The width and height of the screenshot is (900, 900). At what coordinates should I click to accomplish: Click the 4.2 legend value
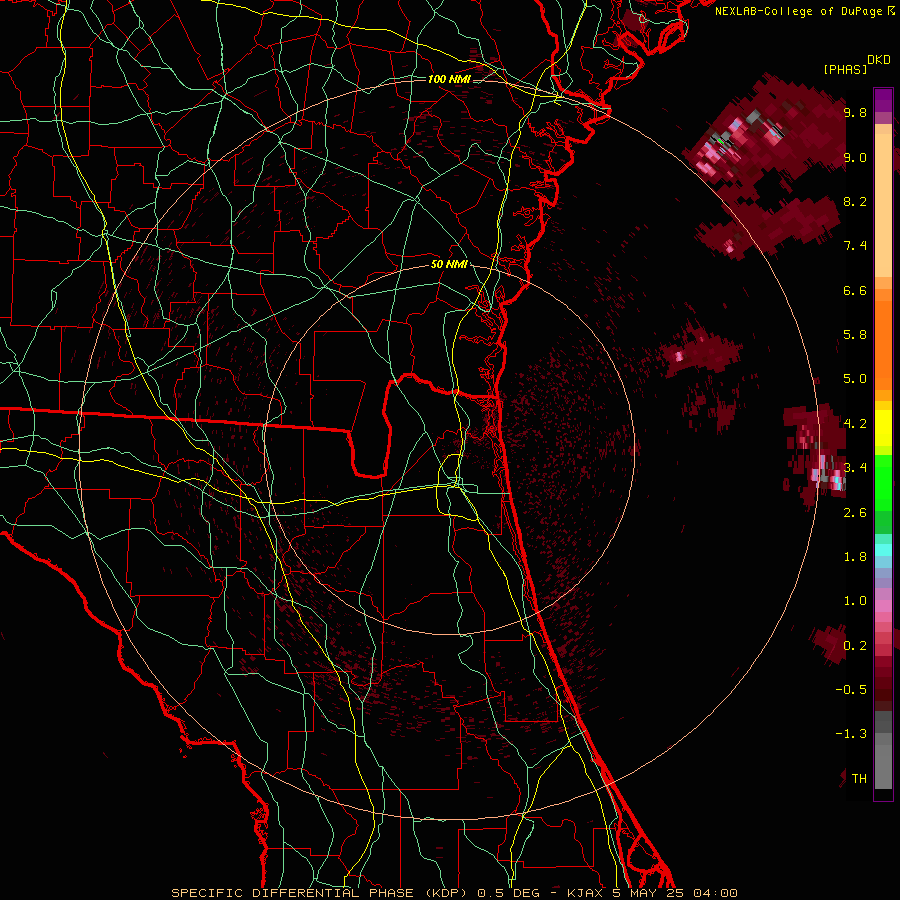coord(855,424)
